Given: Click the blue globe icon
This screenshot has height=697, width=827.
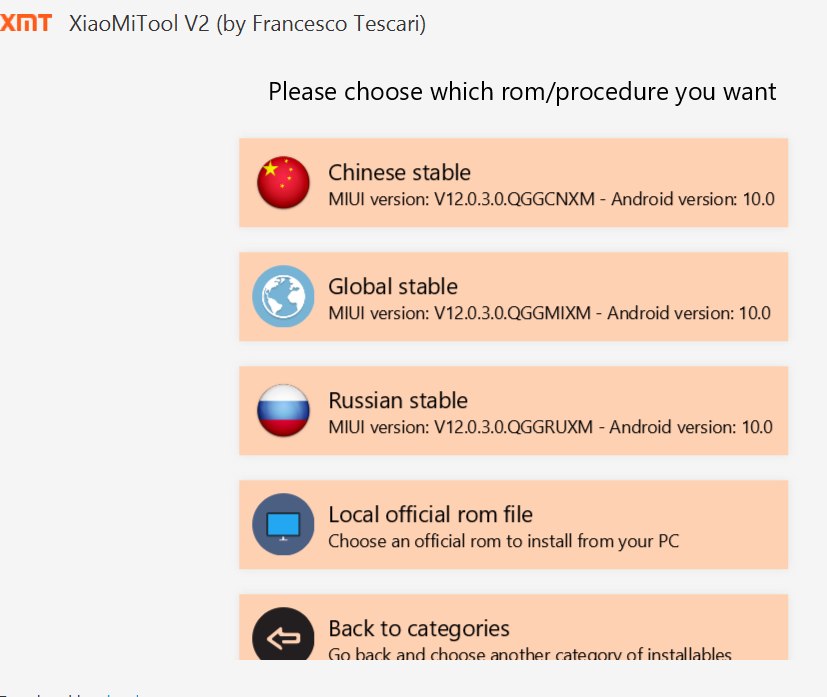Looking at the screenshot, I should 283,296.
